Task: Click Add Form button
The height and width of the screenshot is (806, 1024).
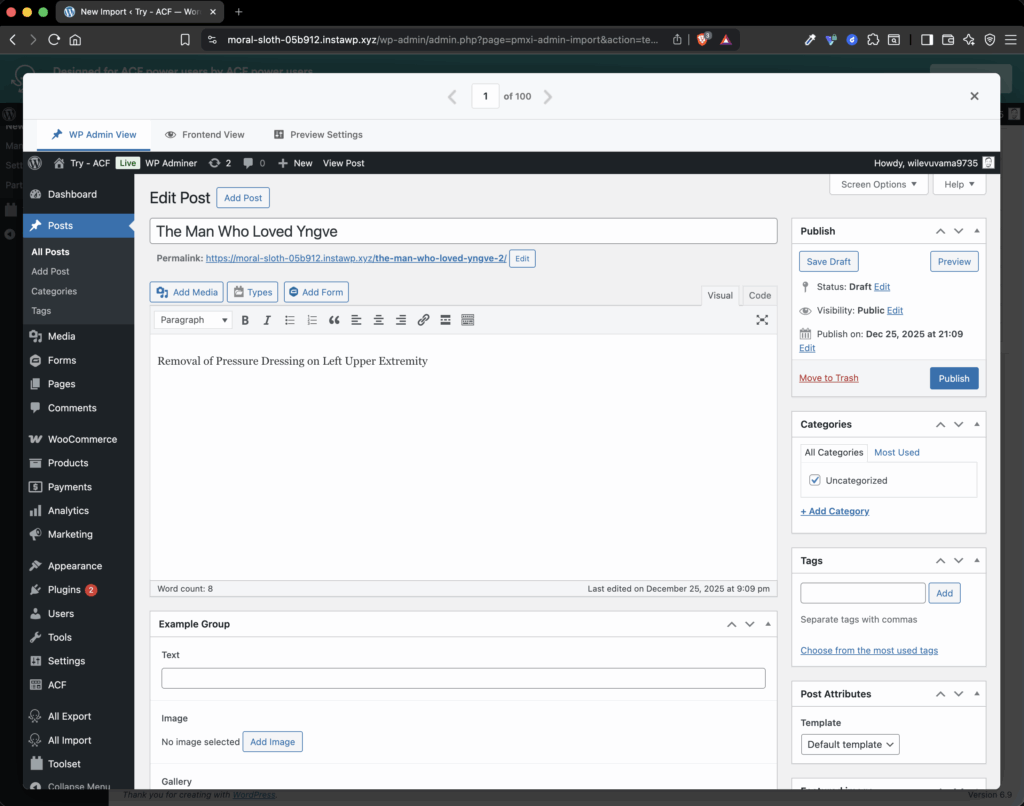Action: click(x=316, y=292)
